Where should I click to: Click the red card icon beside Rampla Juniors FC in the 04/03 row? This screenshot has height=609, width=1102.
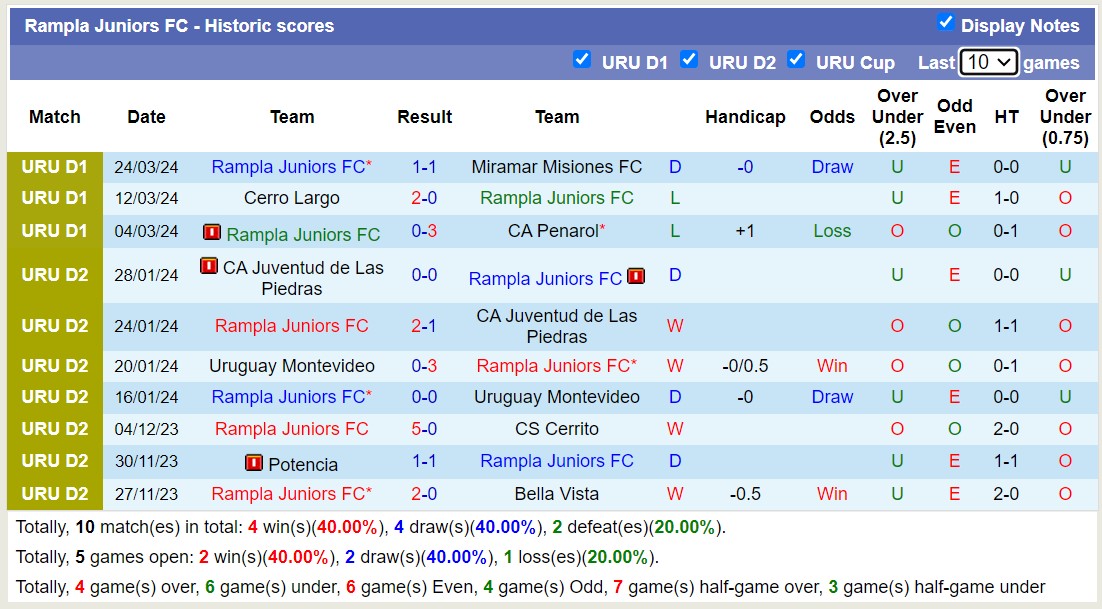tap(211, 234)
